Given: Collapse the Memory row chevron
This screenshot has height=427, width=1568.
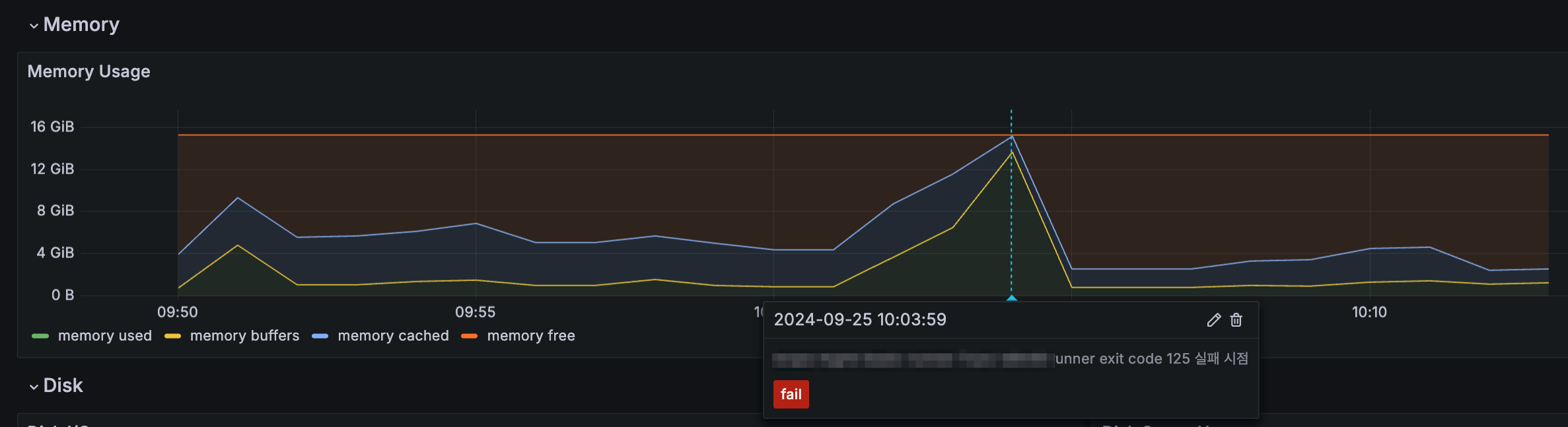Looking at the screenshot, I should [x=34, y=26].
